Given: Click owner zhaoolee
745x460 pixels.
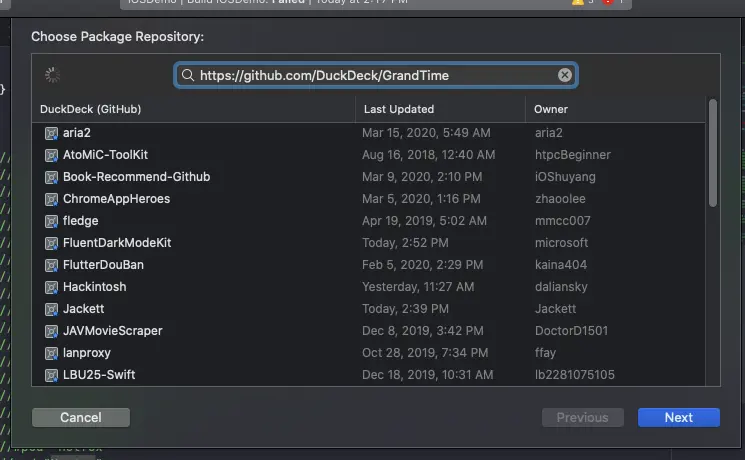Looking at the screenshot, I should point(560,199).
